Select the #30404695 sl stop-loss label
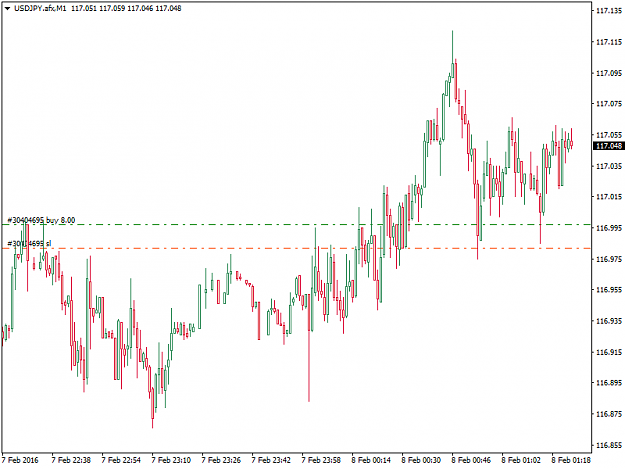The width and height of the screenshot is (625, 469). click(29, 243)
